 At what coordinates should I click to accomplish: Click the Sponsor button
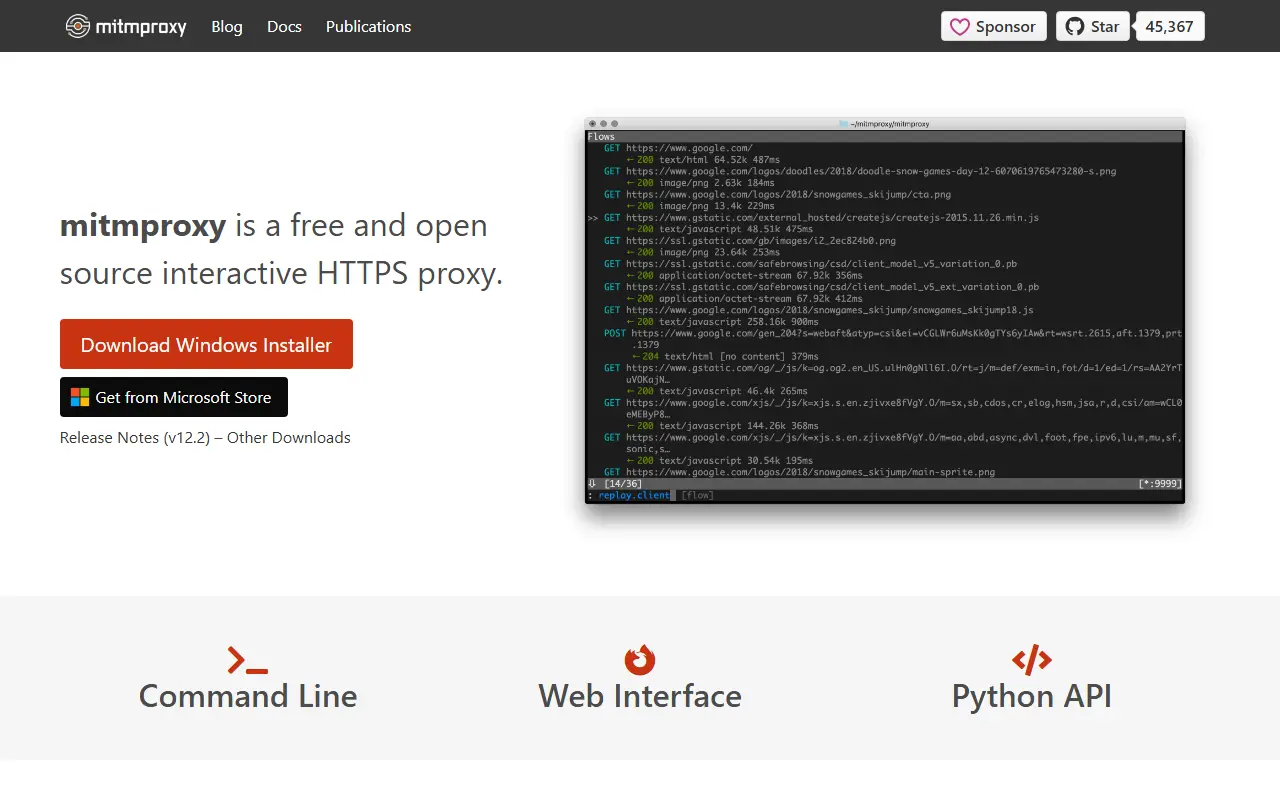tap(994, 26)
